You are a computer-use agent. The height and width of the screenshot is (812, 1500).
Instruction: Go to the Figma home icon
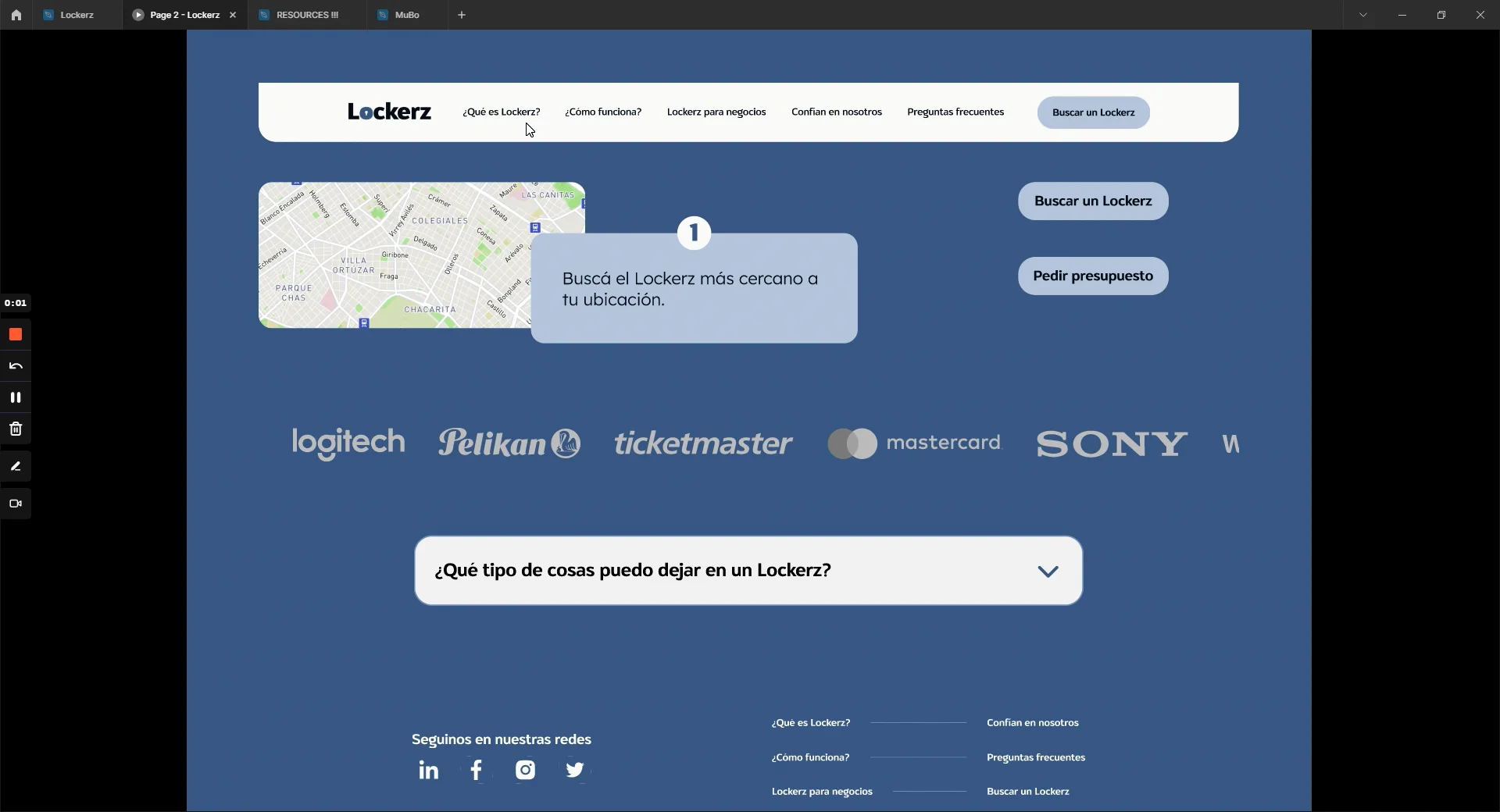tap(16, 15)
